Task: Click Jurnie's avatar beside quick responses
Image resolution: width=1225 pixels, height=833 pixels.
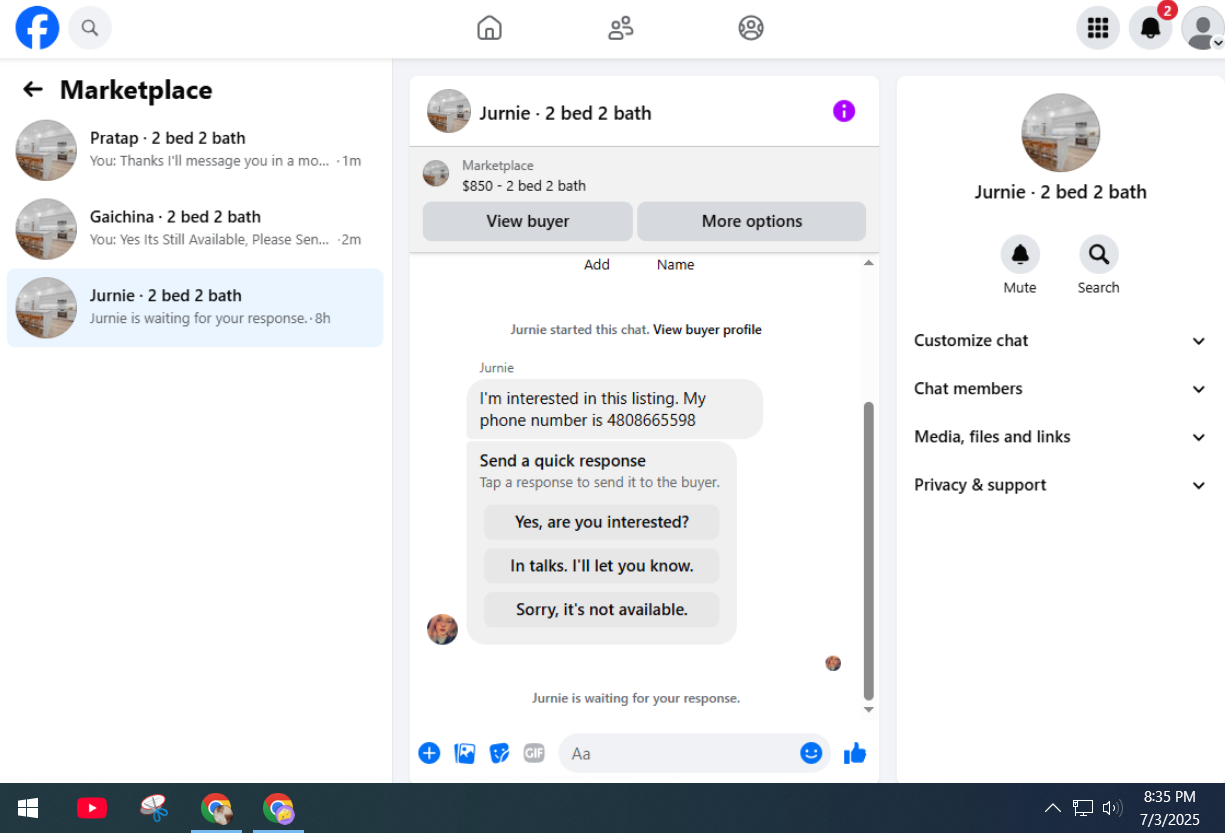Action: [442, 629]
